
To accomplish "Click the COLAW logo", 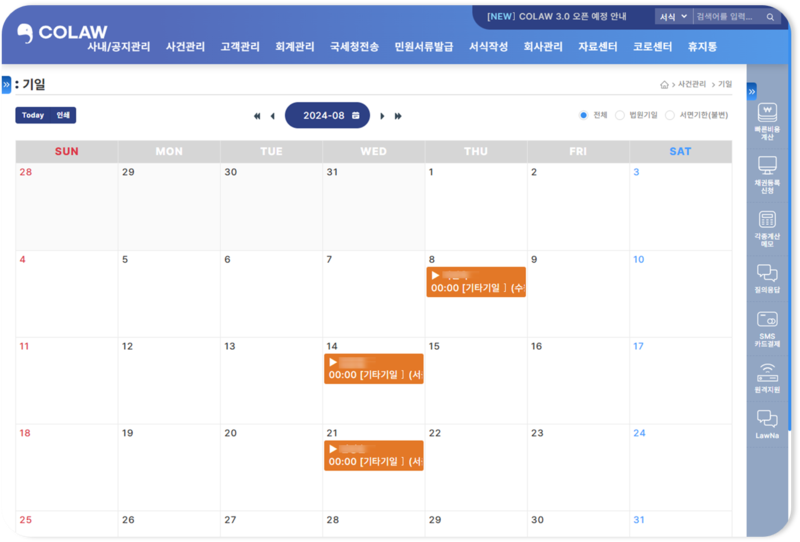I will (x=62, y=33).
